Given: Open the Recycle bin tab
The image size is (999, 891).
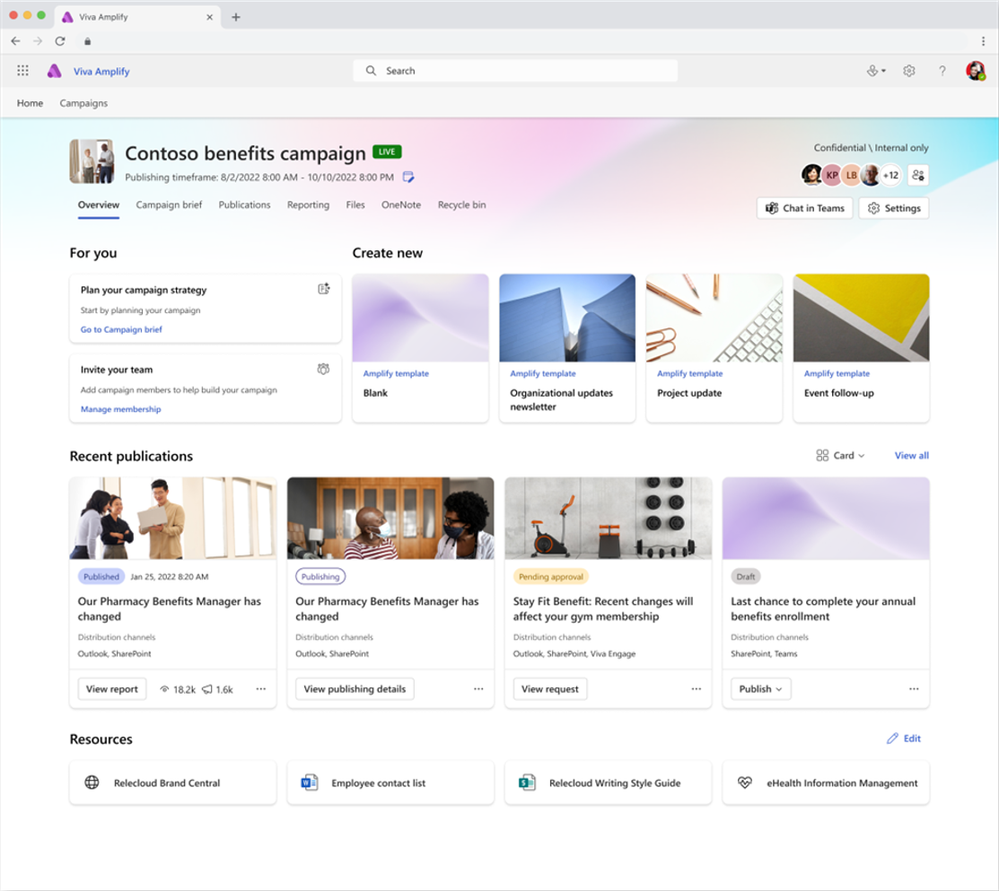Looking at the screenshot, I should click(462, 205).
